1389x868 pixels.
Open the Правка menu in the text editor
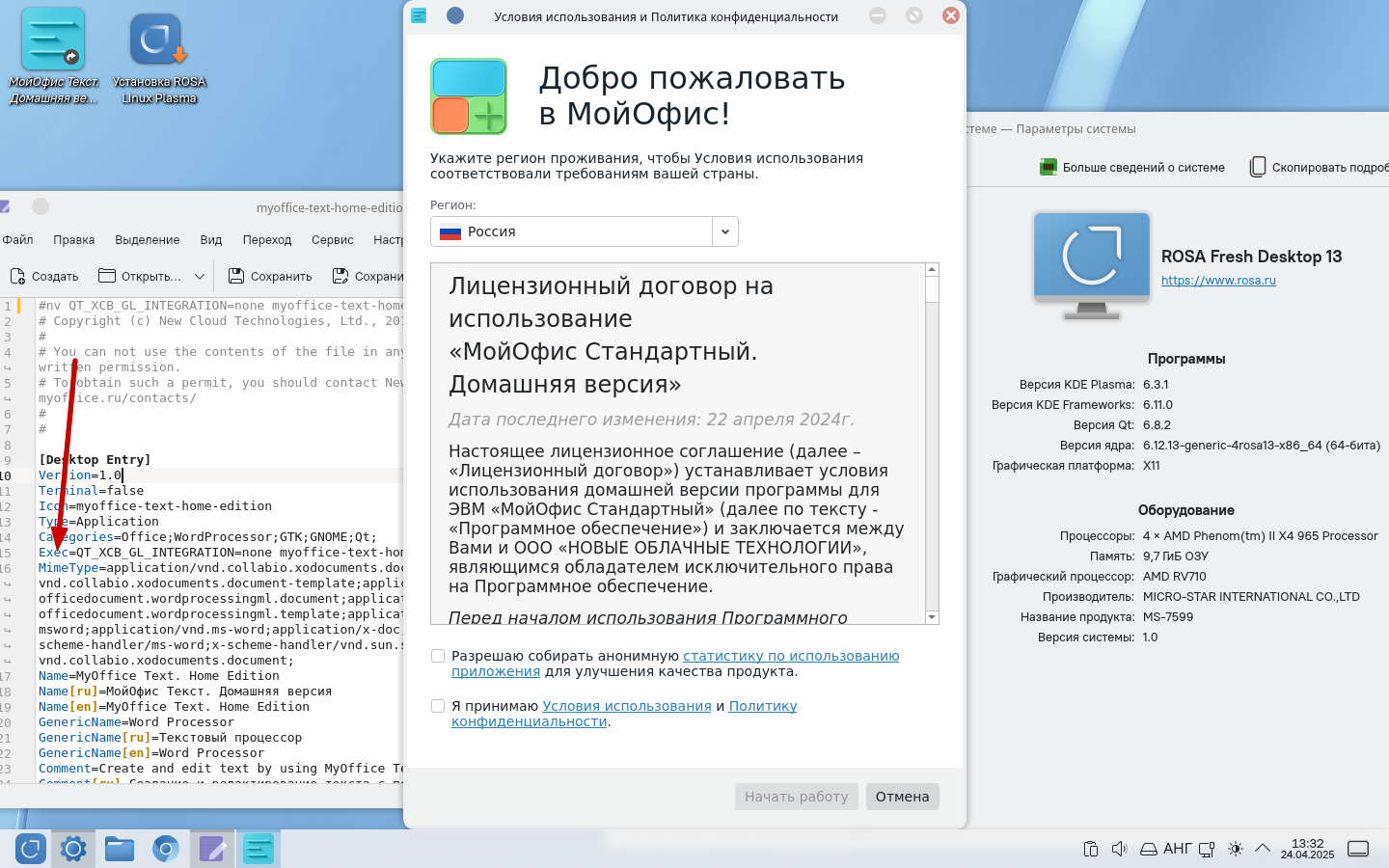tap(74, 239)
